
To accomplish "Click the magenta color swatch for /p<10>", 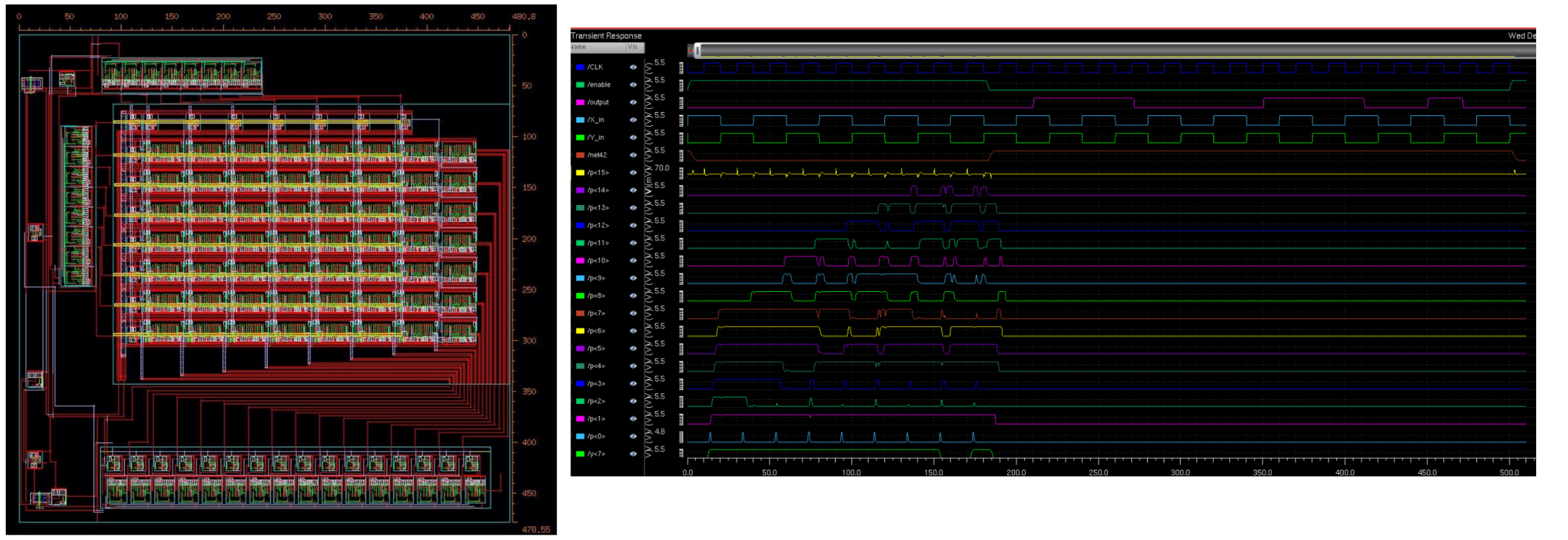I will (580, 261).
